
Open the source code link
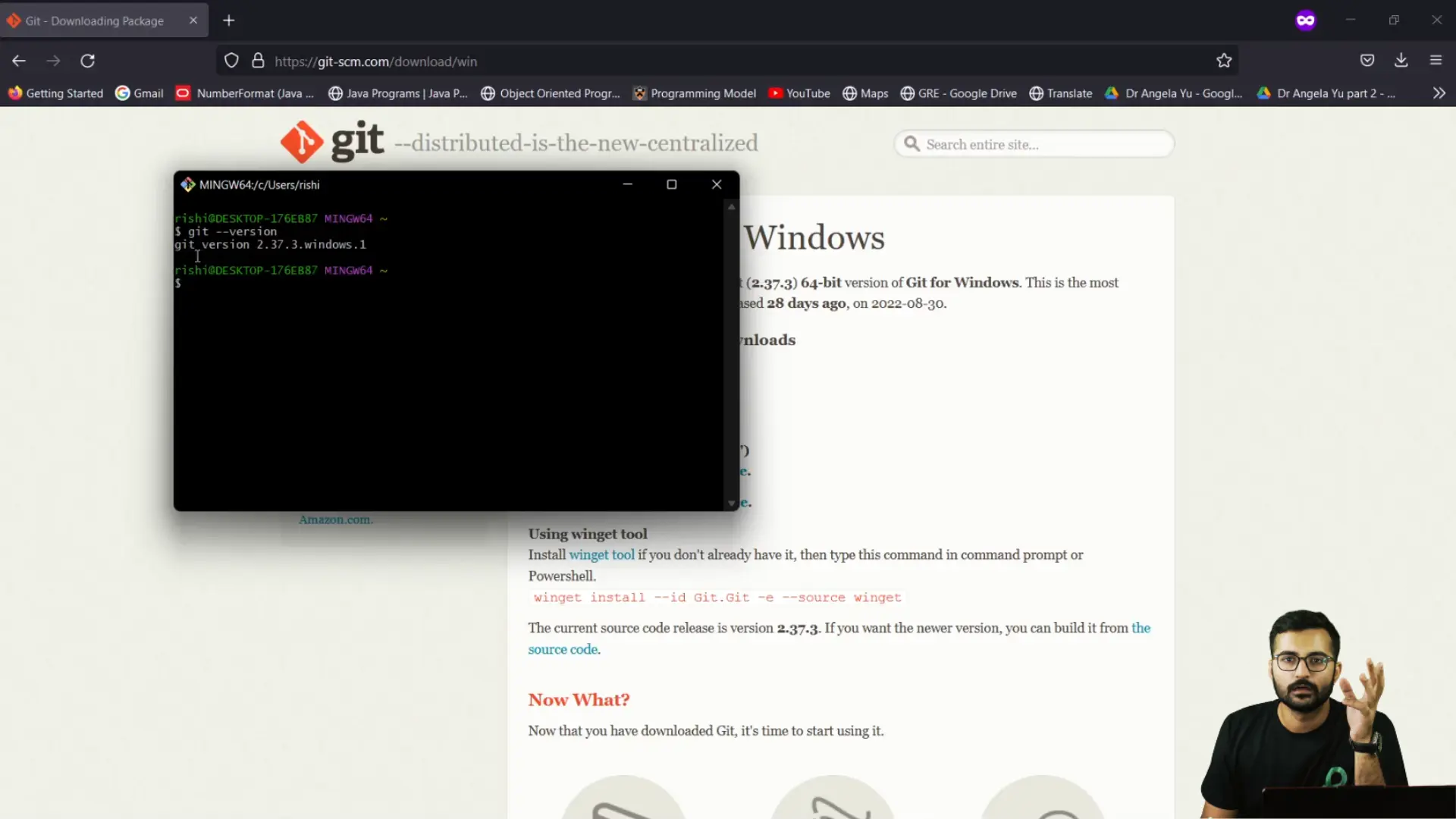(x=563, y=649)
